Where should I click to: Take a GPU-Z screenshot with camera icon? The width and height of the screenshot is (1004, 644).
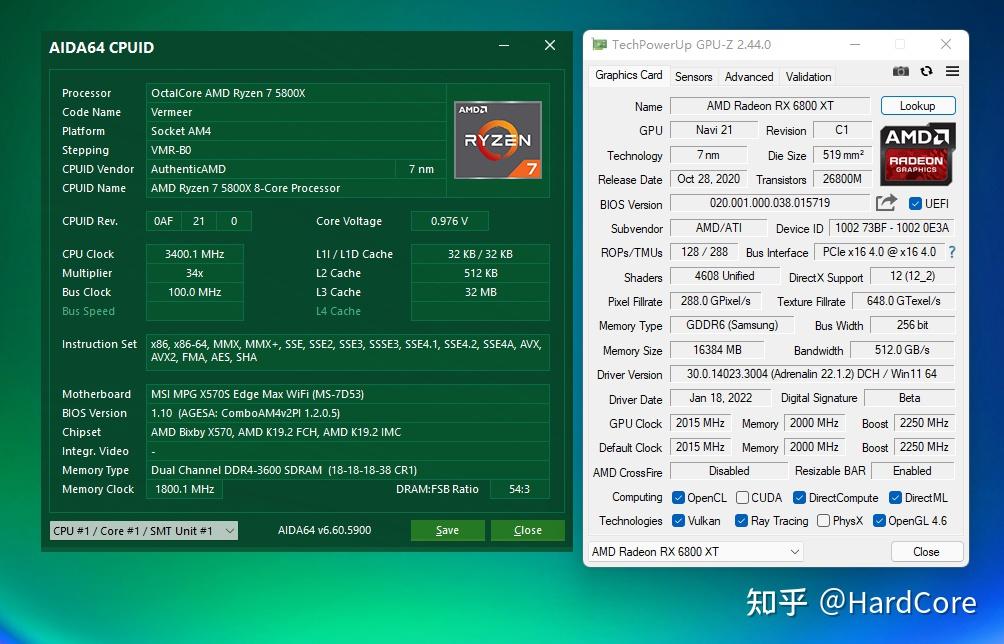click(900, 71)
